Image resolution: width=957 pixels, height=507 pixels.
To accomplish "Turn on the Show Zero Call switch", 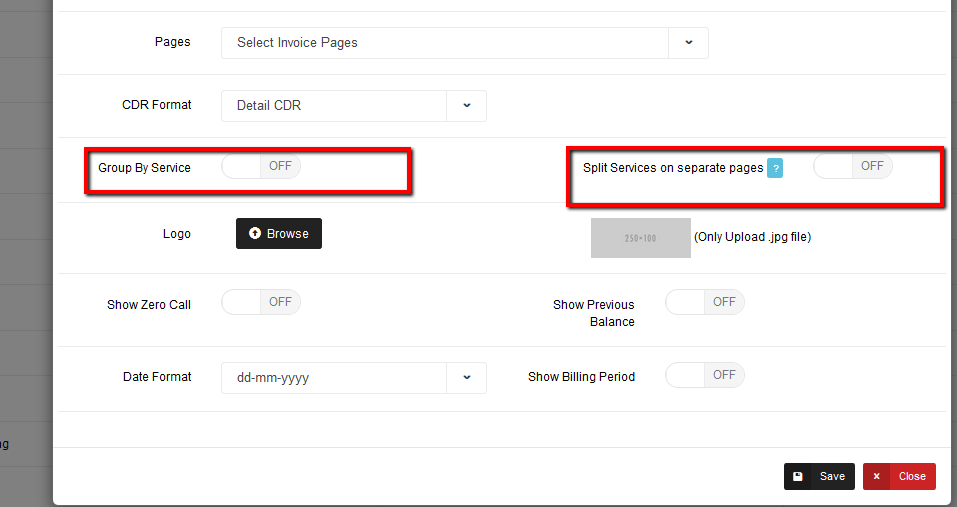I will pyautogui.click(x=261, y=302).
